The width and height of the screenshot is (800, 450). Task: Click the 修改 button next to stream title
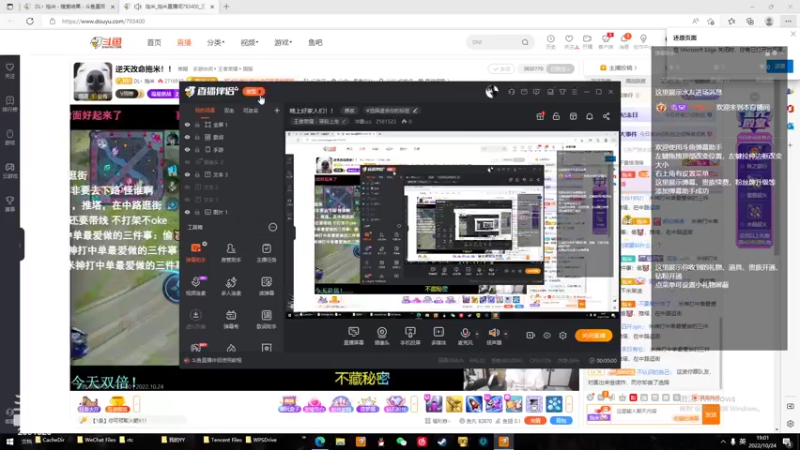coord(349,110)
